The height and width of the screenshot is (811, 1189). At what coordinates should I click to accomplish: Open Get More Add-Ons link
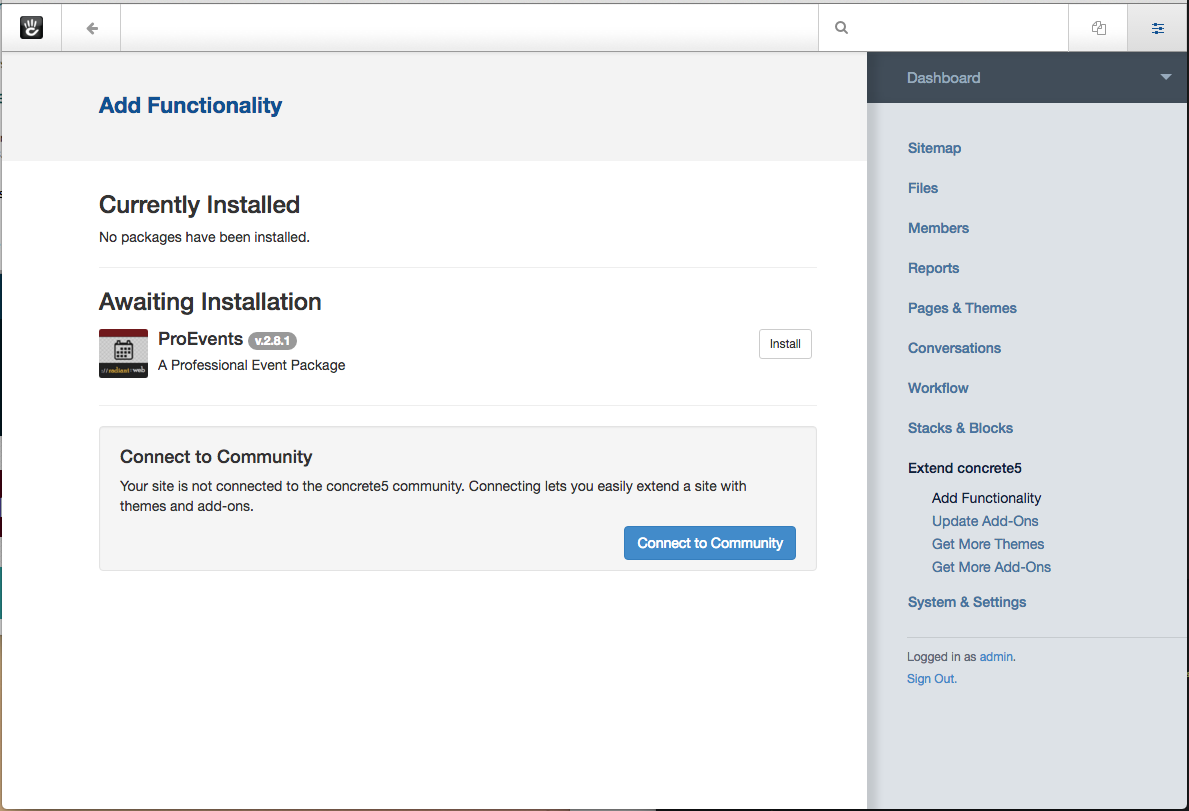(991, 567)
